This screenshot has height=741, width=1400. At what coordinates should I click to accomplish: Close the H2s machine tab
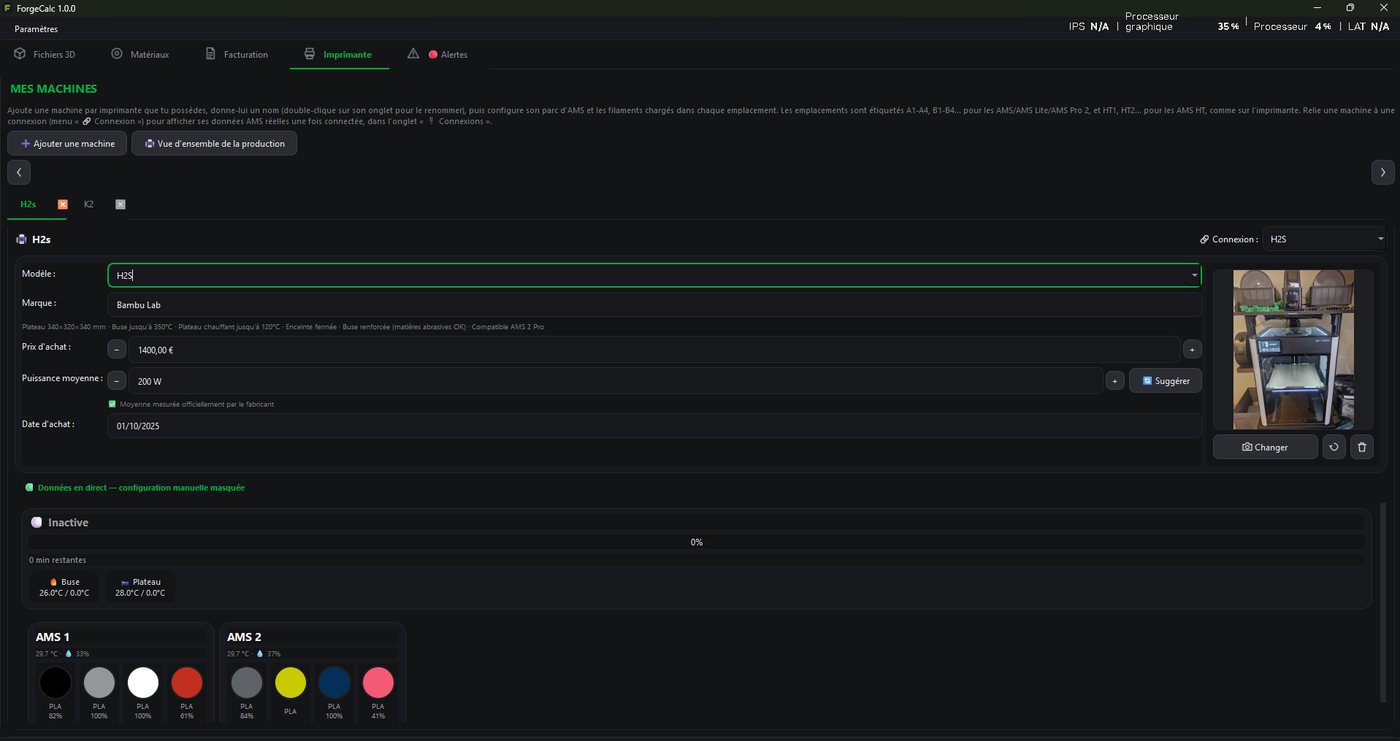(x=63, y=204)
